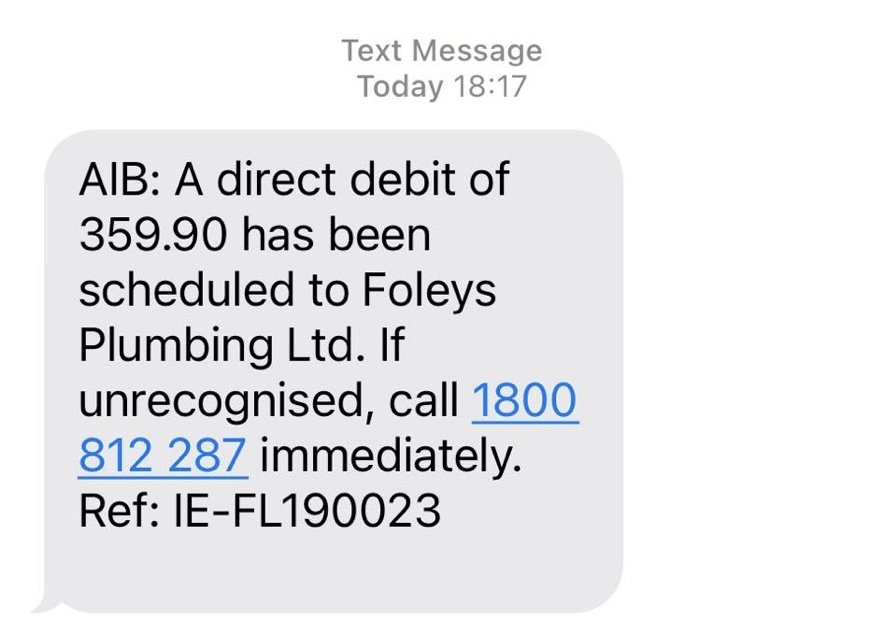Click the word immediately in the message
This screenshot has width=884, height=617.
pyautogui.click(x=391, y=457)
